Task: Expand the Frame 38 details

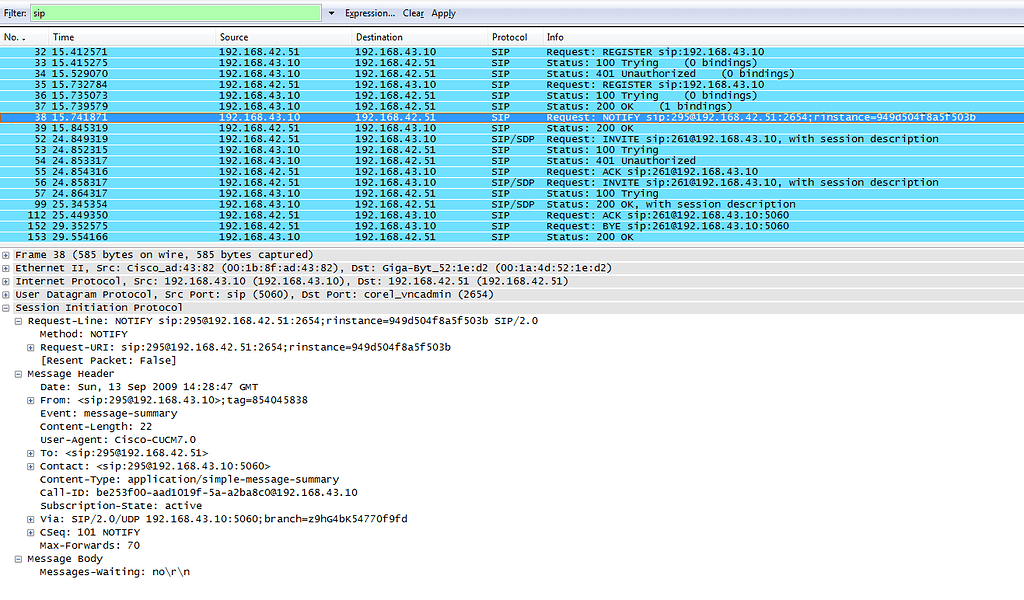Action: [x=7, y=254]
